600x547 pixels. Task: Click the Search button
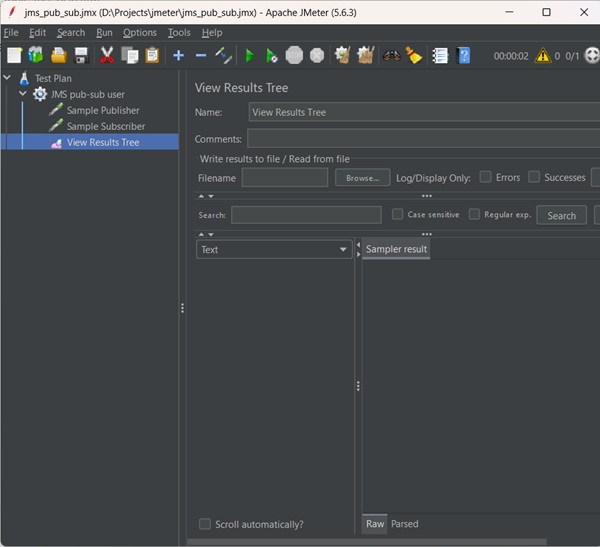(561, 215)
